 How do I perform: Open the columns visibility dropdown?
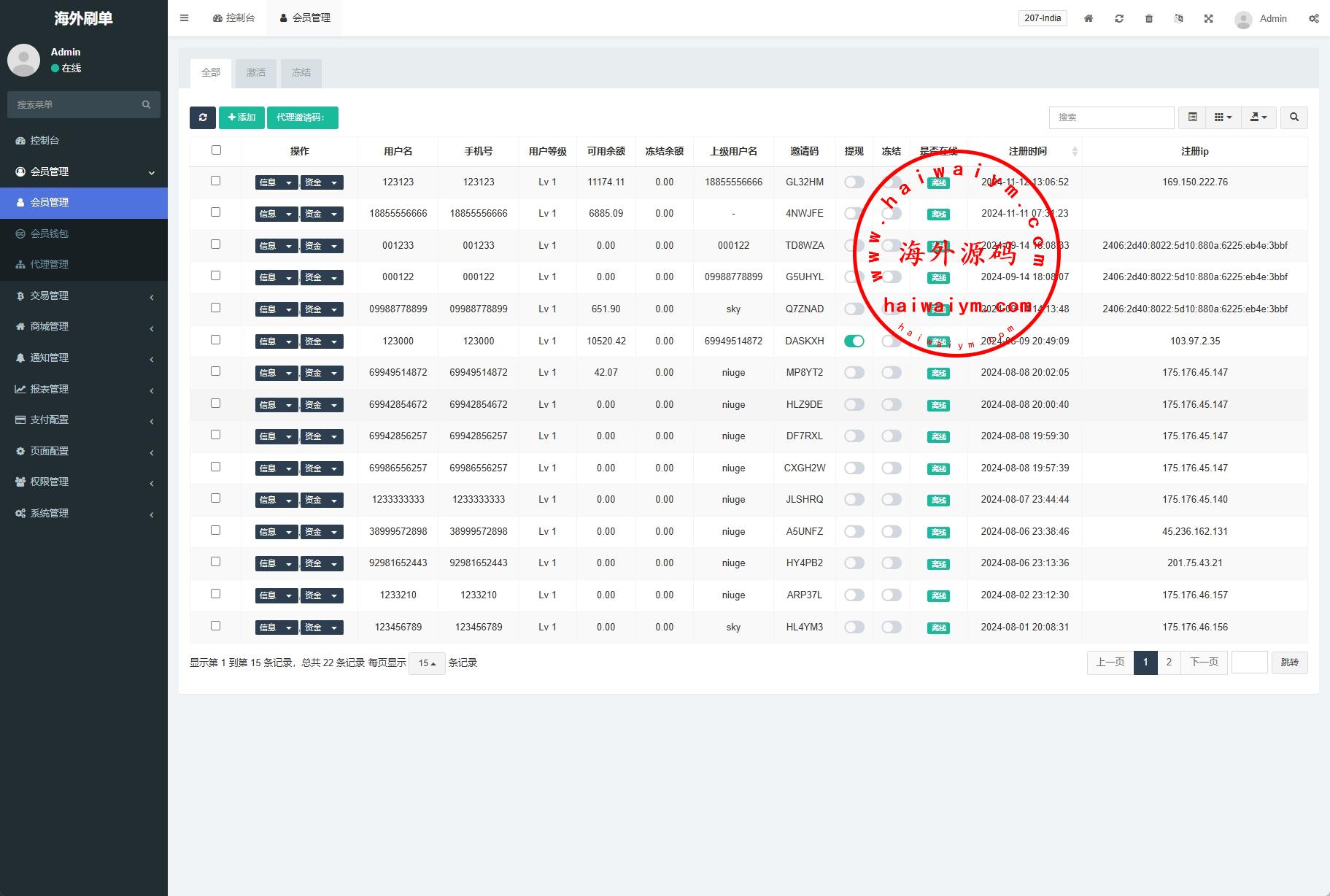point(1223,117)
